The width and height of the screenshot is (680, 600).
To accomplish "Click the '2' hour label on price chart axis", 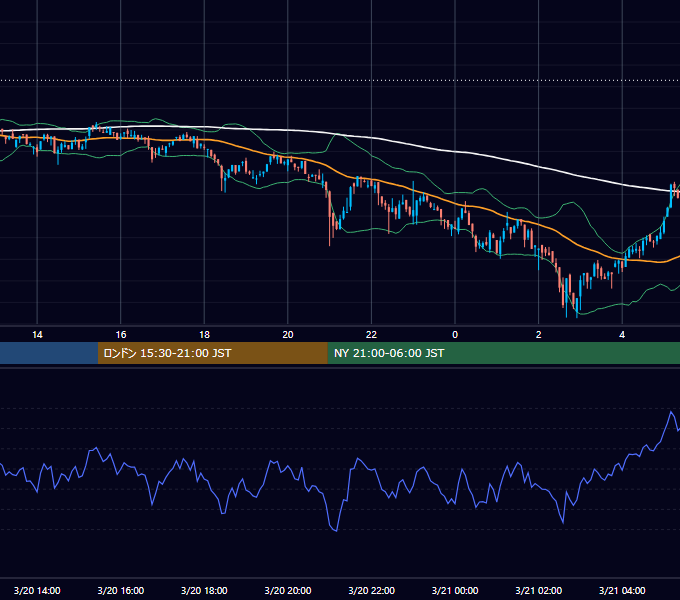I will pyautogui.click(x=539, y=335).
